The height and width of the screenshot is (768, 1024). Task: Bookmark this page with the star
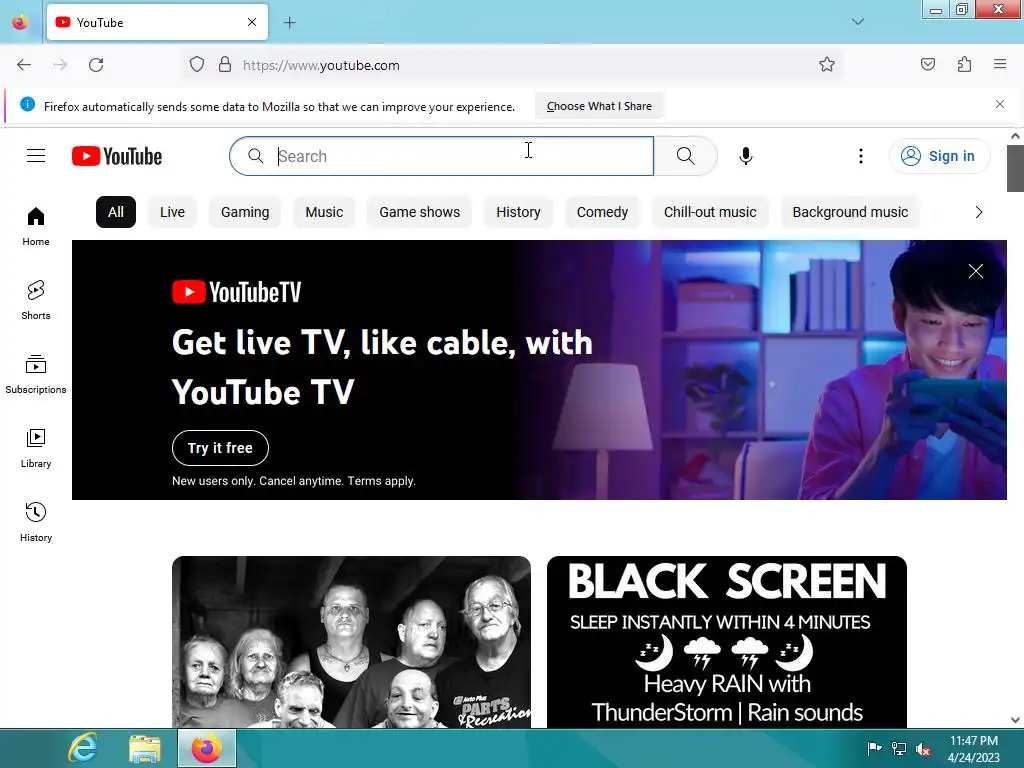[827, 65]
